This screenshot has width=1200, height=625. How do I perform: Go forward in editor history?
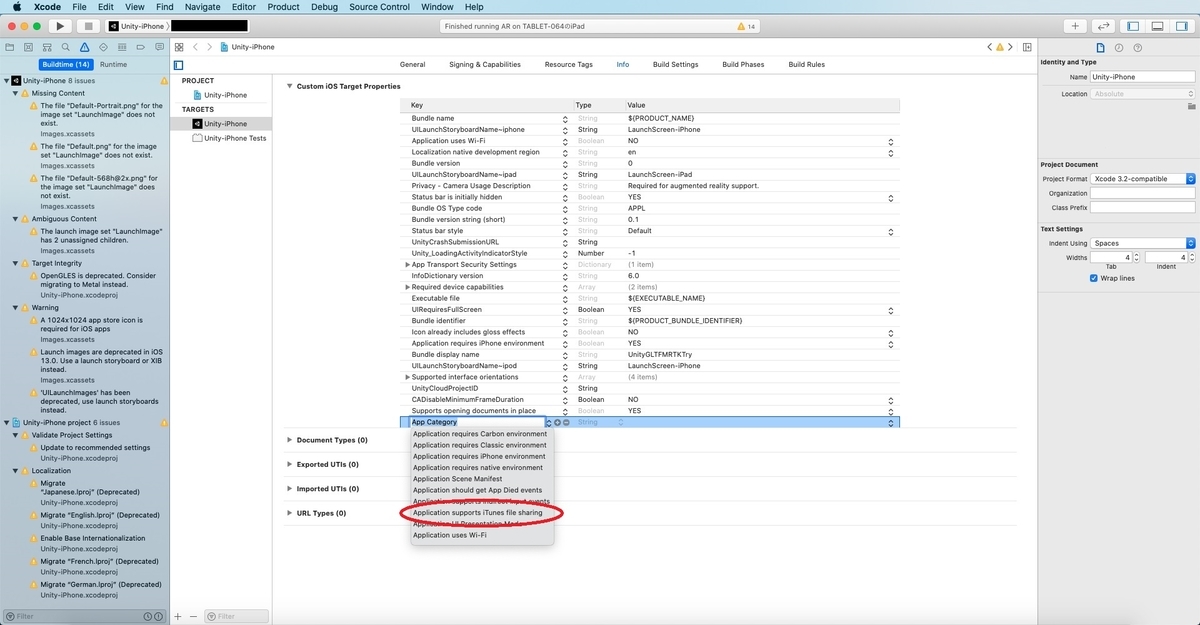tap(210, 47)
